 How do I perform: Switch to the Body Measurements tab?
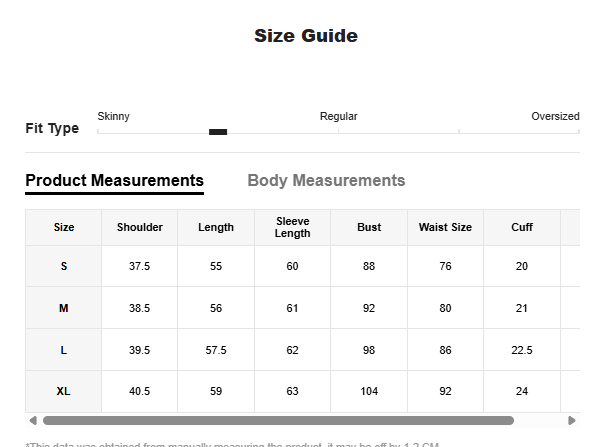326,181
